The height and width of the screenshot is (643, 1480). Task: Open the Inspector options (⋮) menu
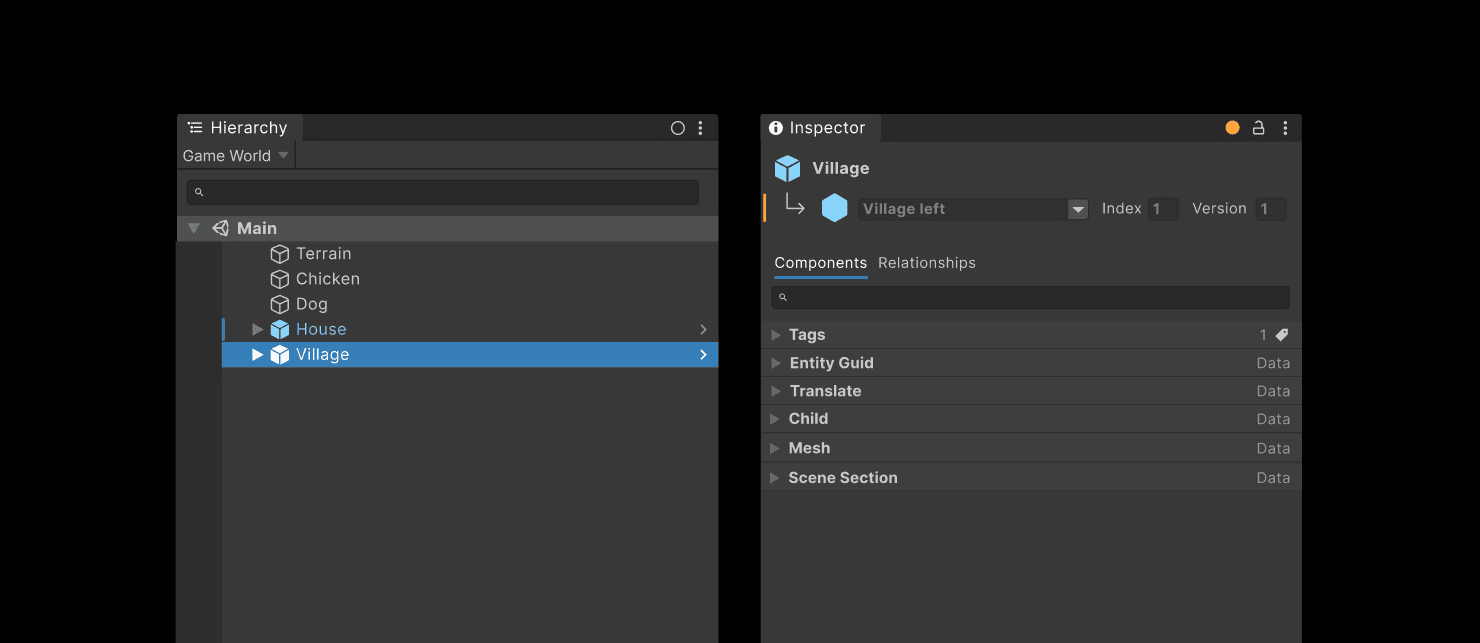pos(1285,127)
